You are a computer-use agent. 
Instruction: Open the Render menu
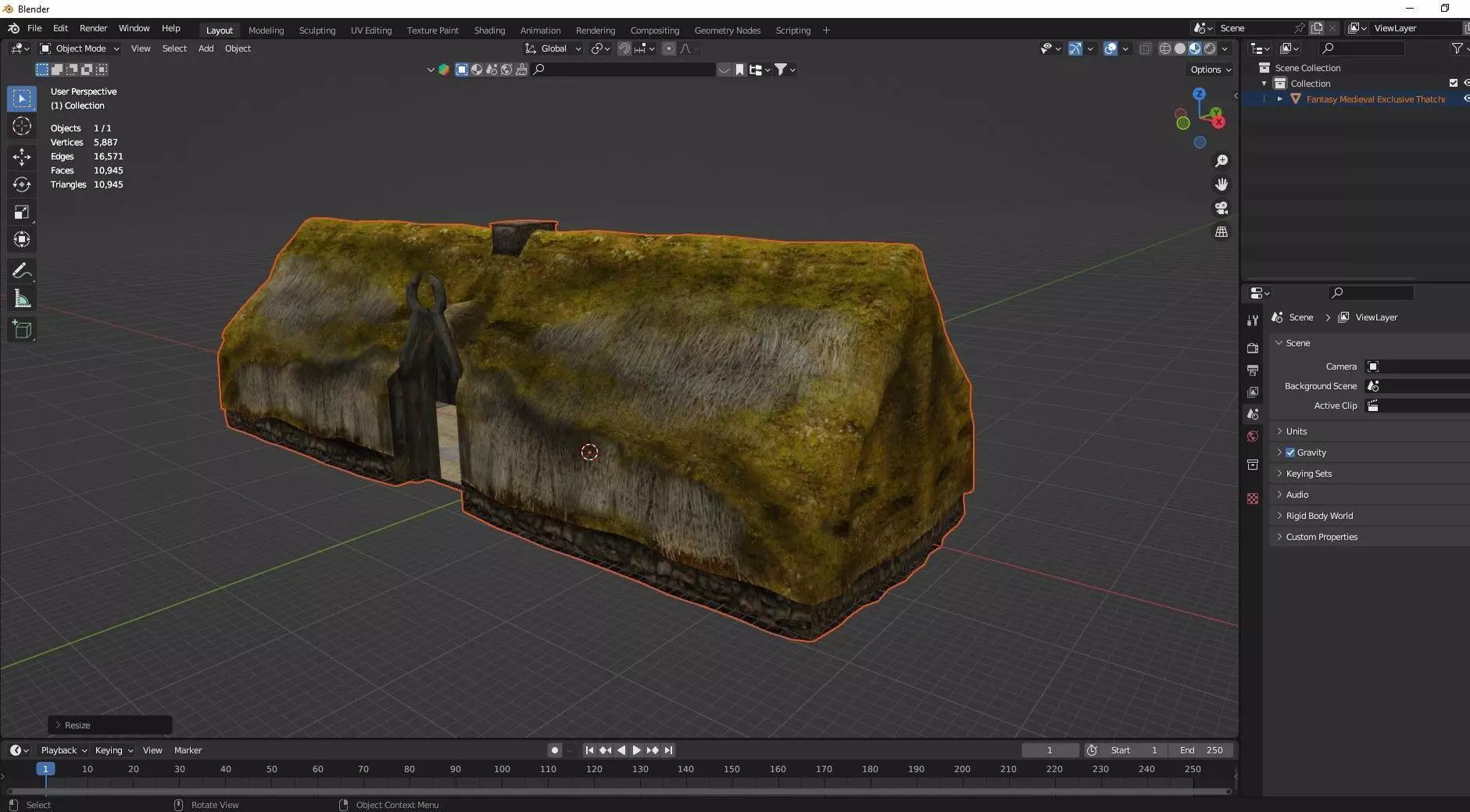pos(93,28)
